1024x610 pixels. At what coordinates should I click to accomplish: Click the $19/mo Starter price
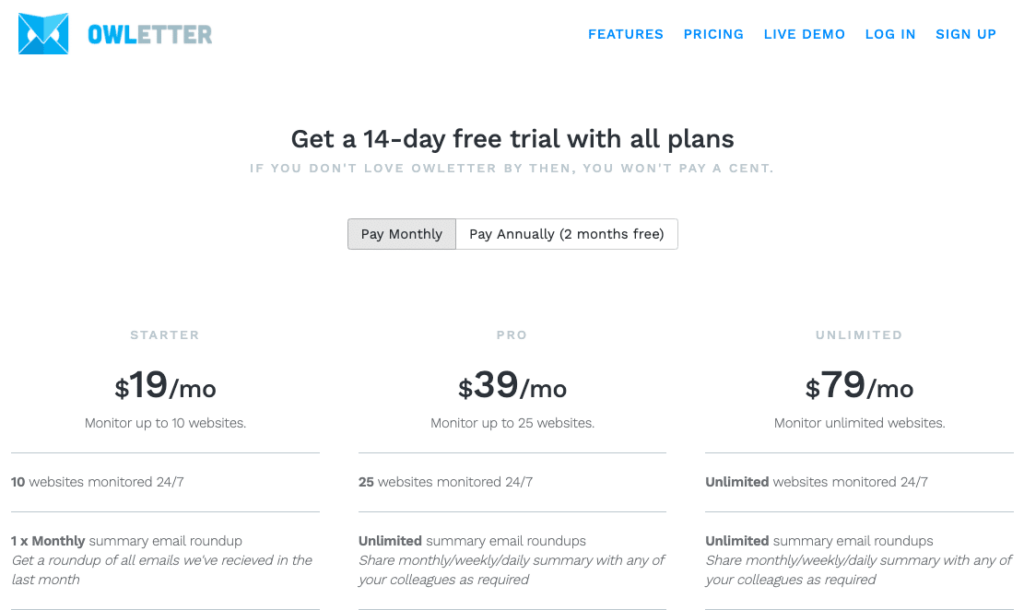point(165,385)
